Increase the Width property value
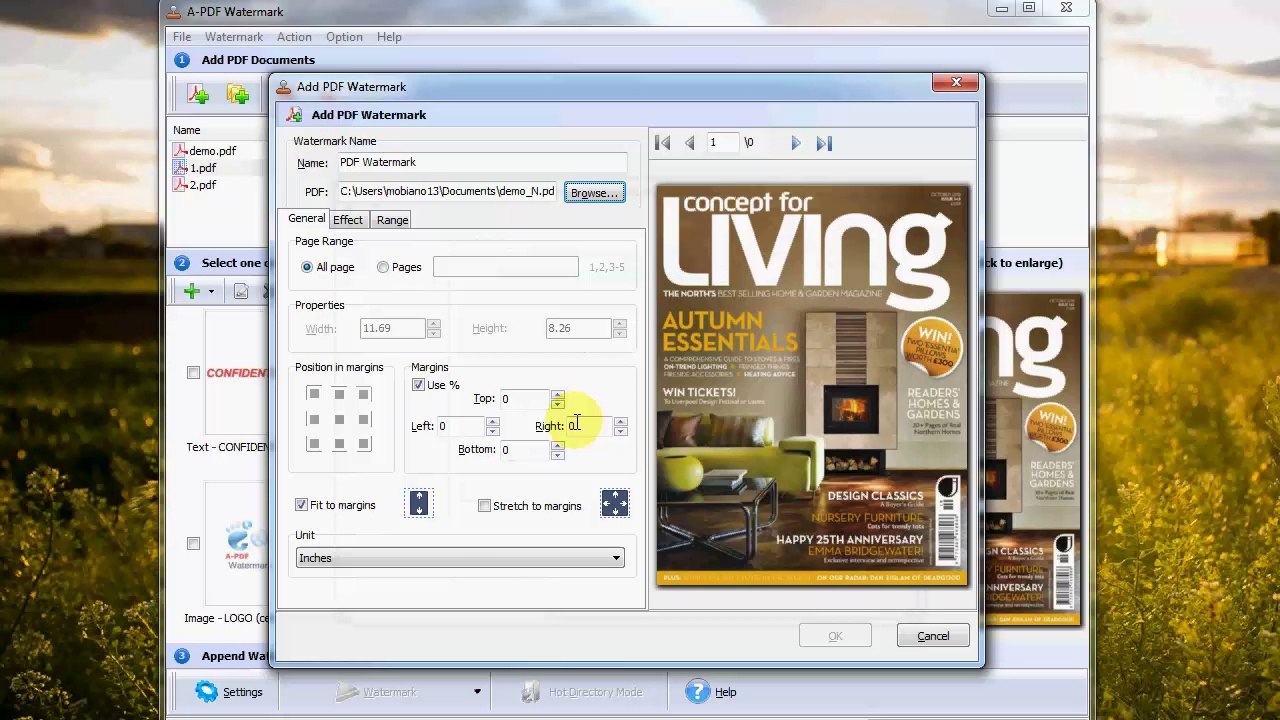The image size is (1280, 720). click(433, 324)
